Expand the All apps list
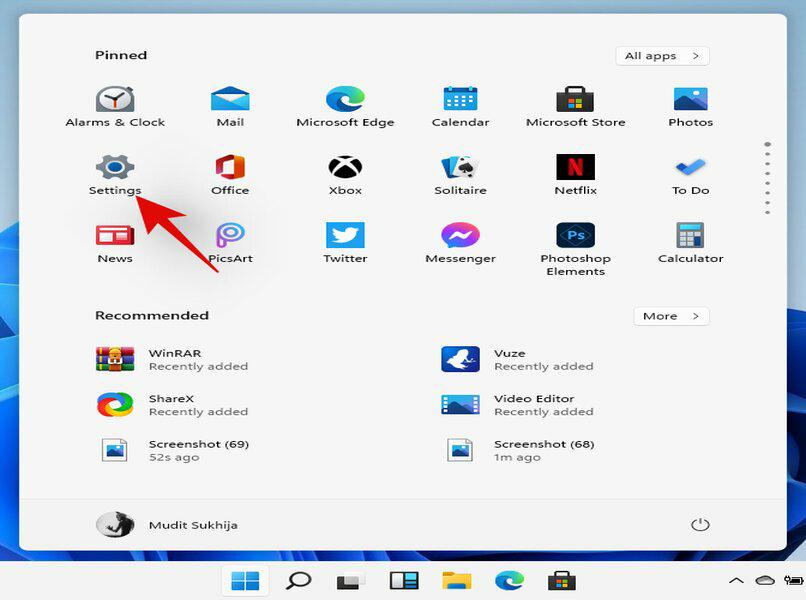The height and width of the screenshot is (600, 806). click(x=661, y=55)
